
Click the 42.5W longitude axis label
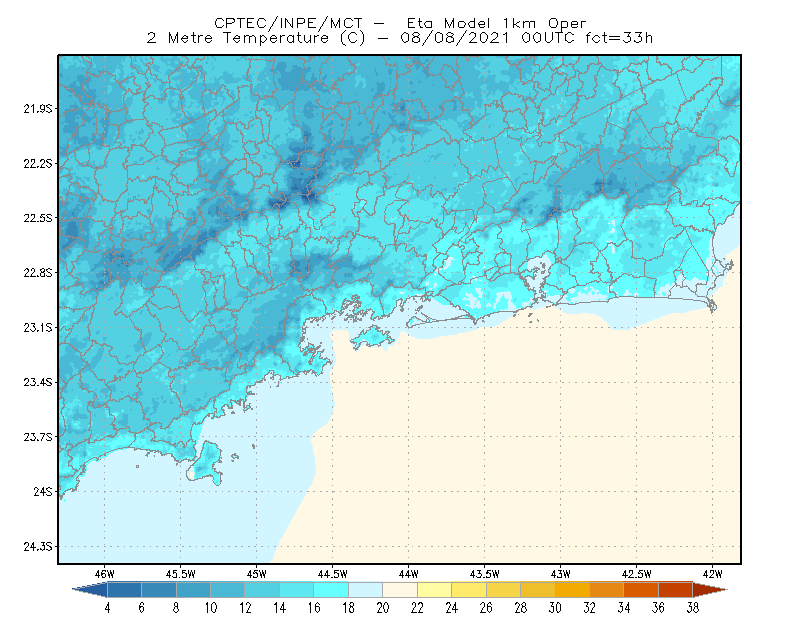636,574
